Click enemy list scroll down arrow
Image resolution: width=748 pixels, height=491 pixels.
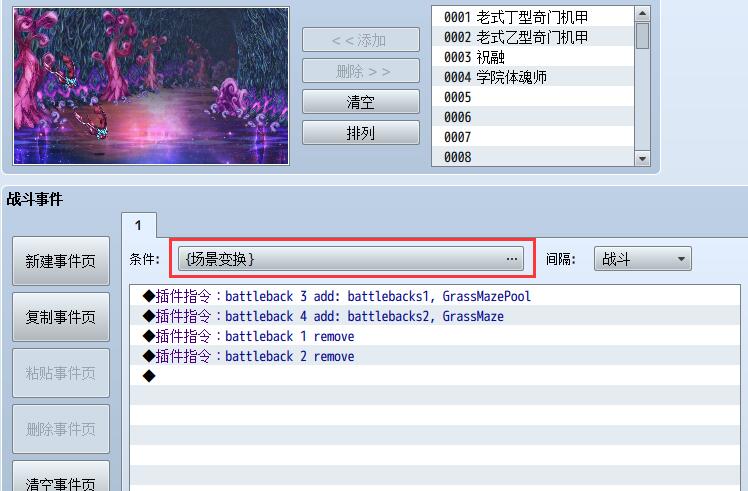[642, 159]
